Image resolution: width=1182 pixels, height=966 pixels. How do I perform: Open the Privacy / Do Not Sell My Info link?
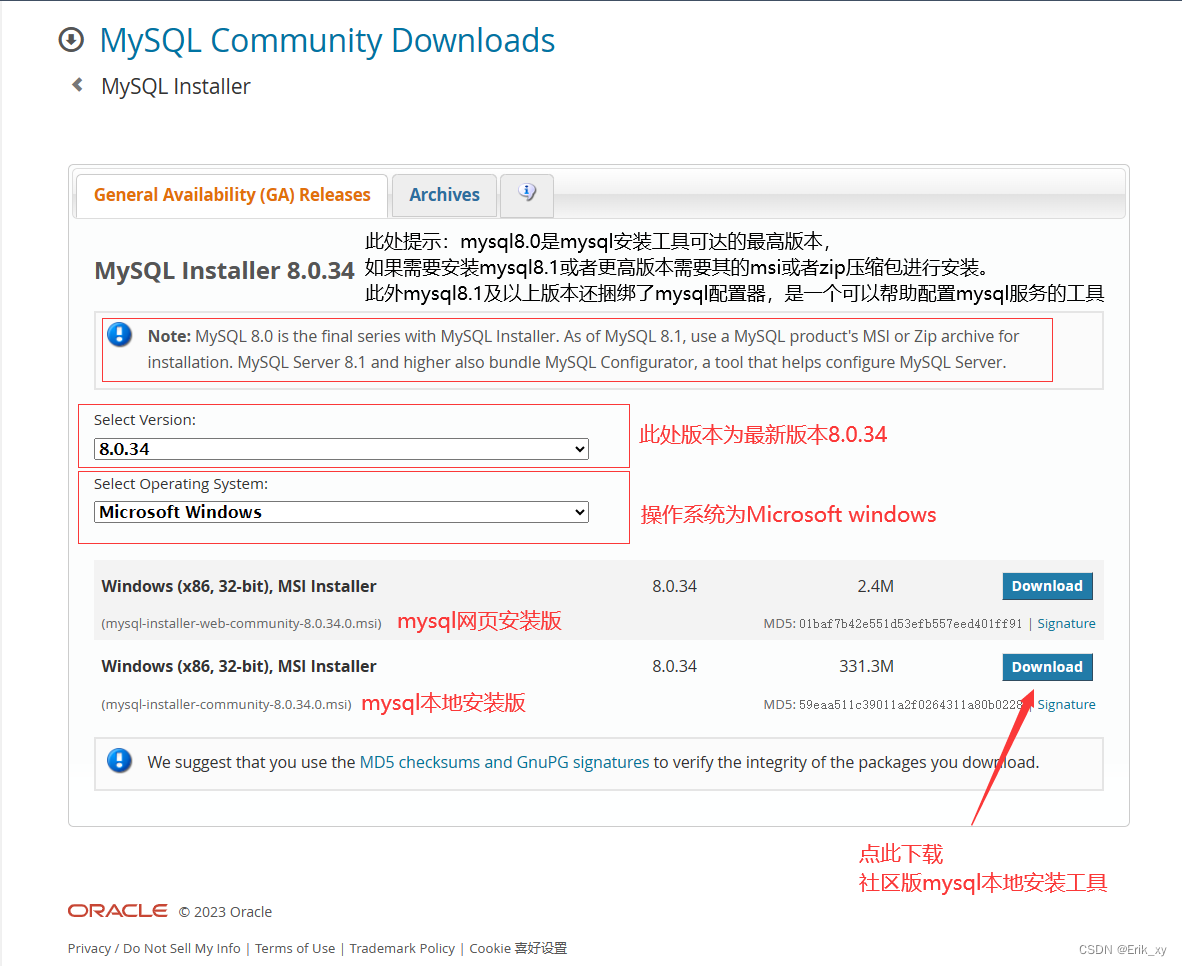coord(154,949)
